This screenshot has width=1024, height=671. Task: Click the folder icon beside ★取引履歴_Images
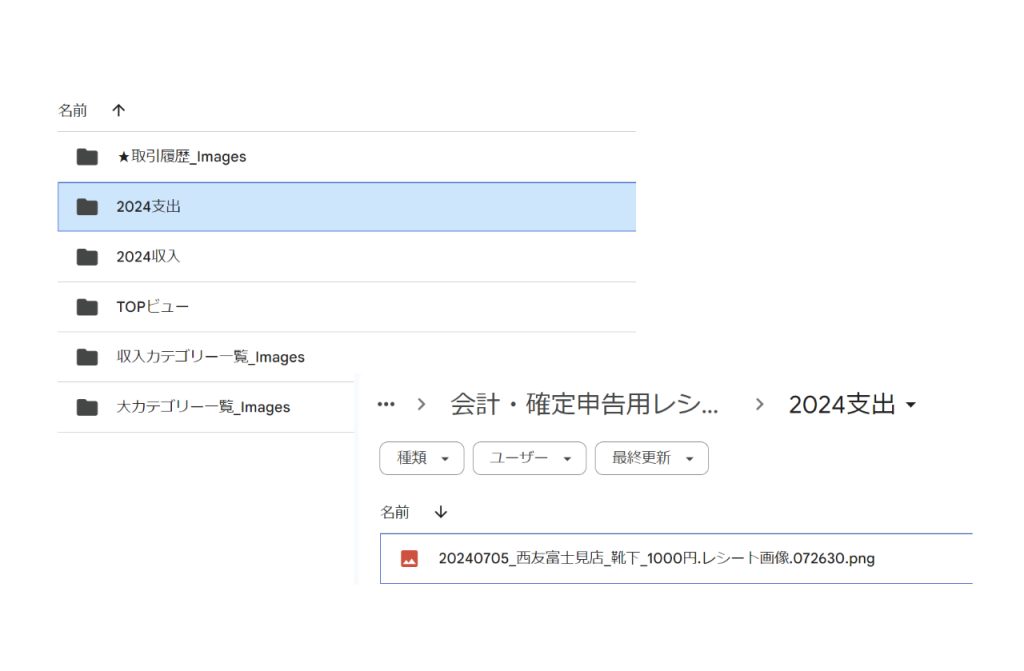[87, 157]
